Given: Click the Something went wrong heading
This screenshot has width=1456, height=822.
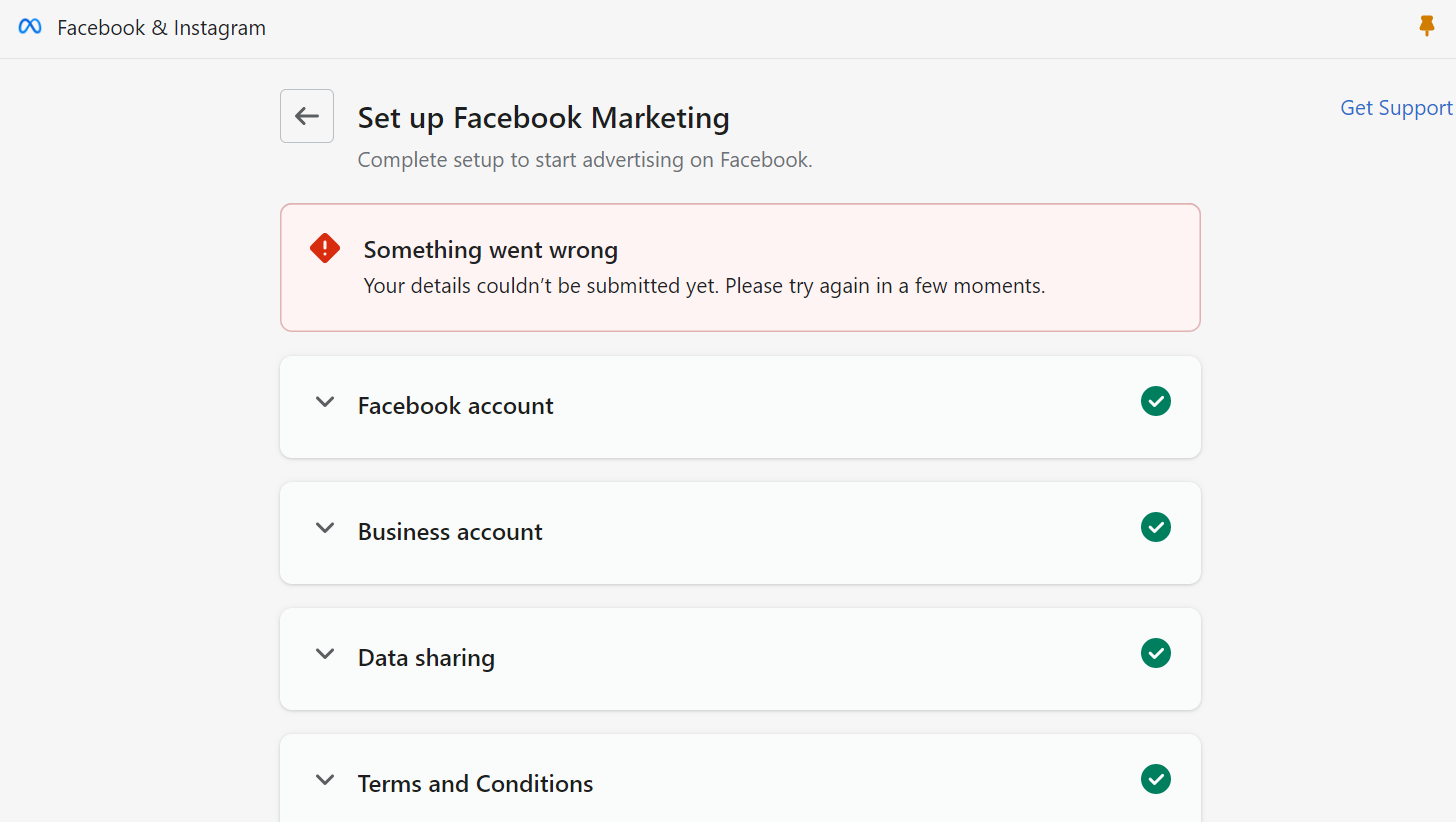Looking at the screenshot, I should [x=491, y=250].
